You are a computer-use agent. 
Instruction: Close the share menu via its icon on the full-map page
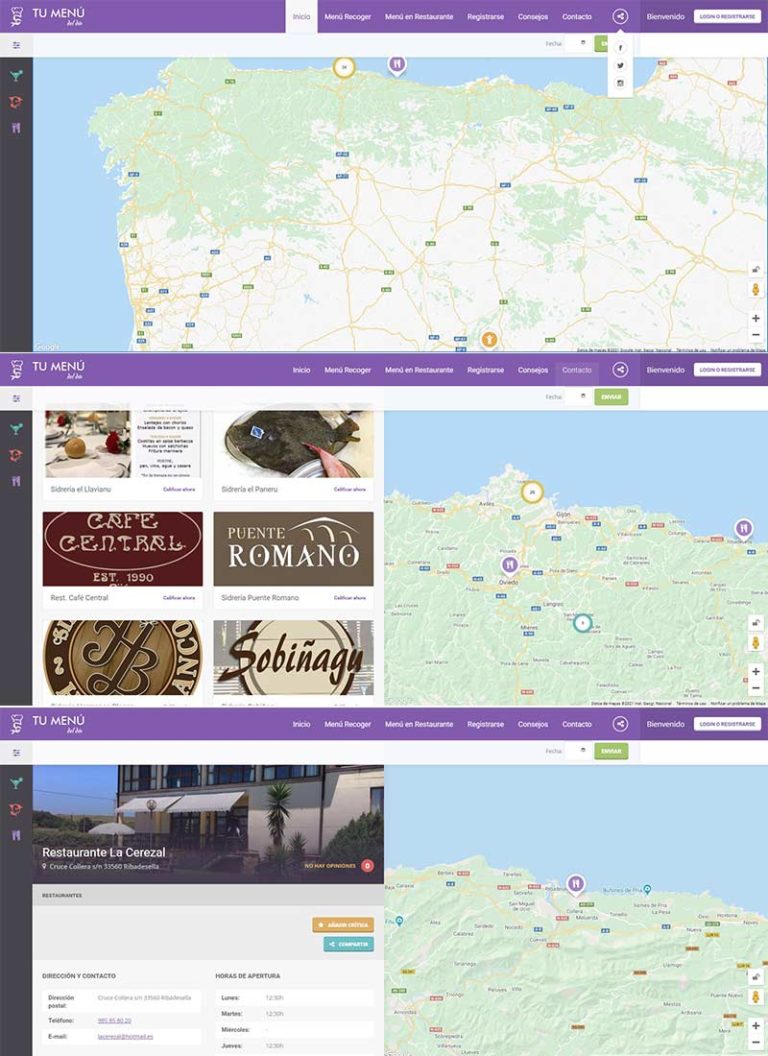620,16
